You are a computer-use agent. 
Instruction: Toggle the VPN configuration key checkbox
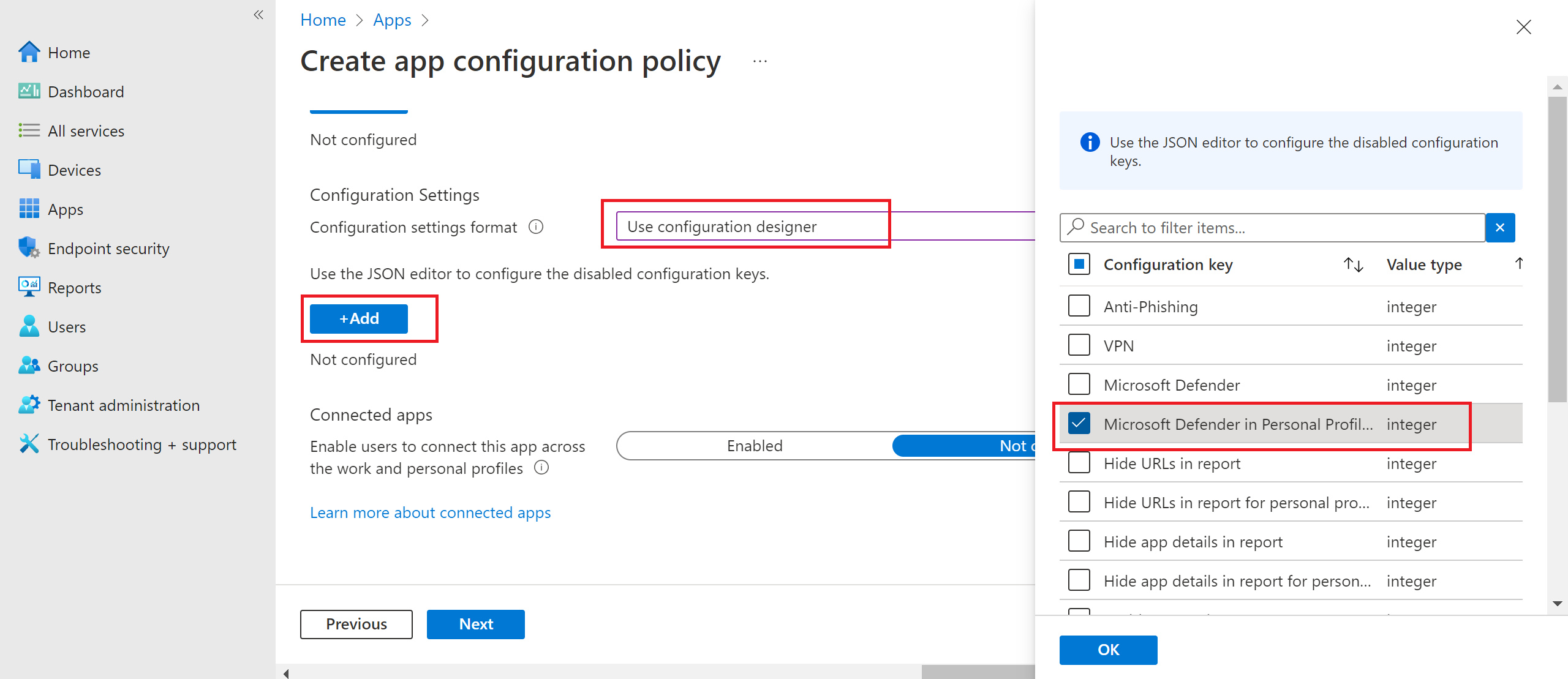1079,346
